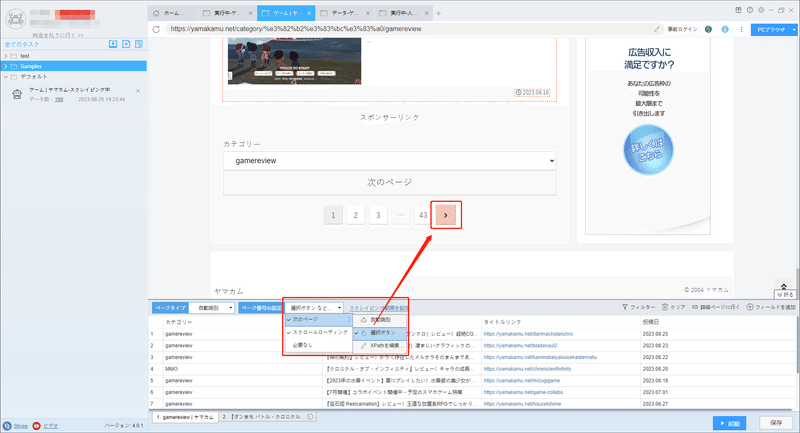
Task: Open link yamakamu.net/danmachidanchro
Action: [x=528, y=334]
